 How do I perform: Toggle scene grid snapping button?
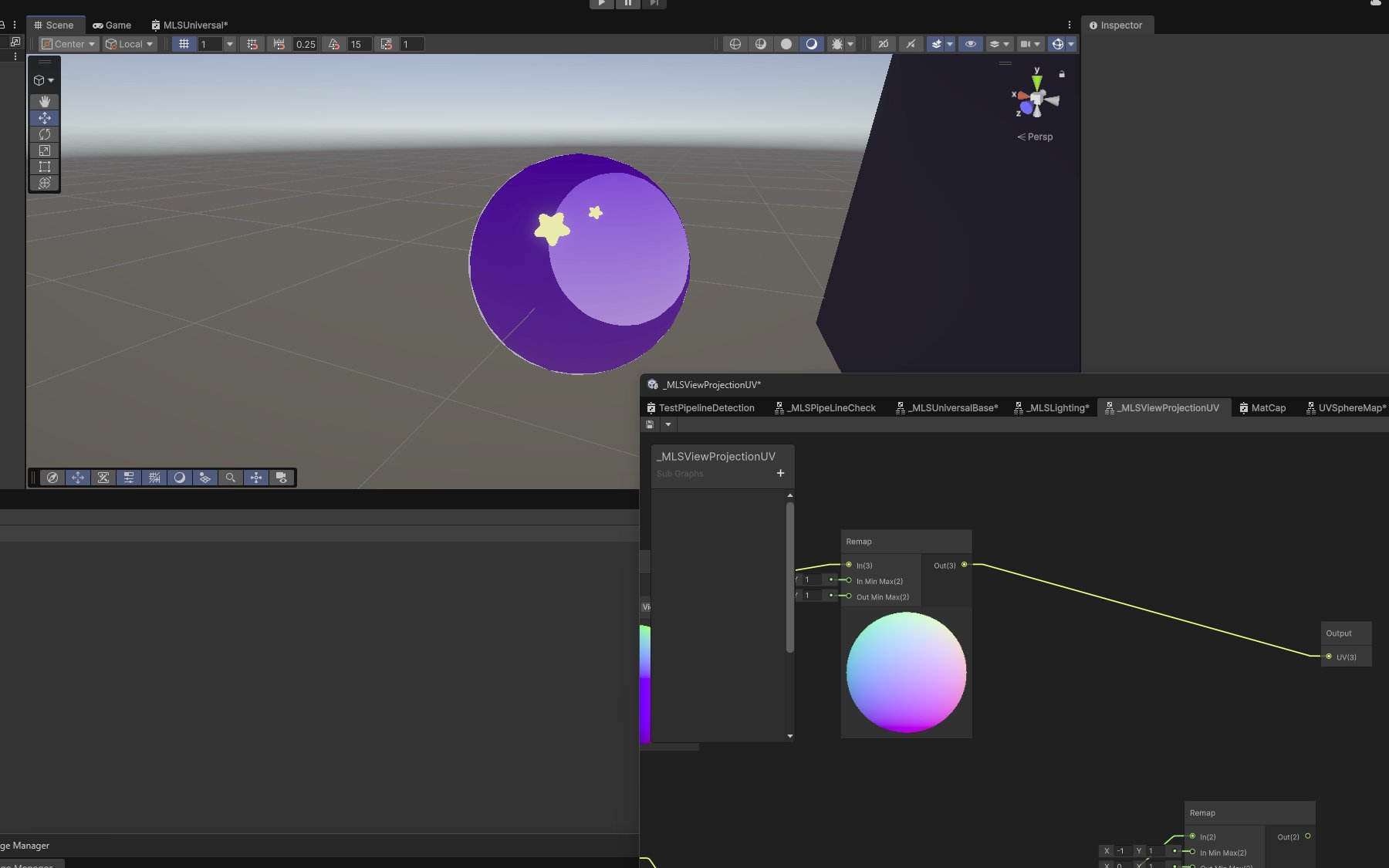pos(252,44)
